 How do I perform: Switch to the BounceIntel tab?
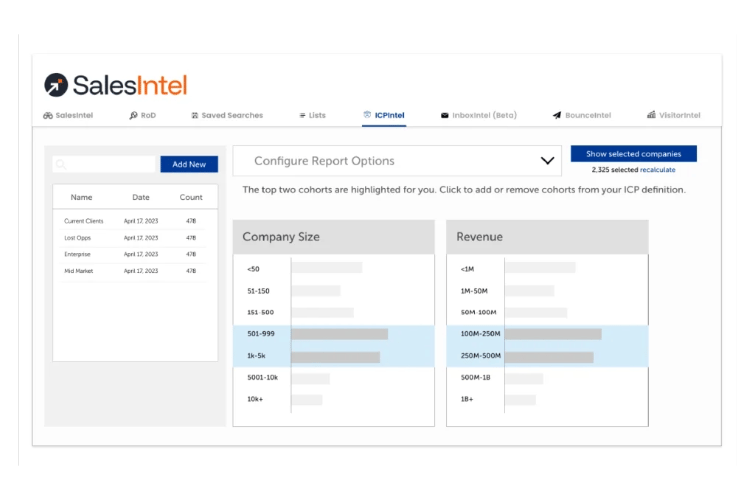point(582,116)
